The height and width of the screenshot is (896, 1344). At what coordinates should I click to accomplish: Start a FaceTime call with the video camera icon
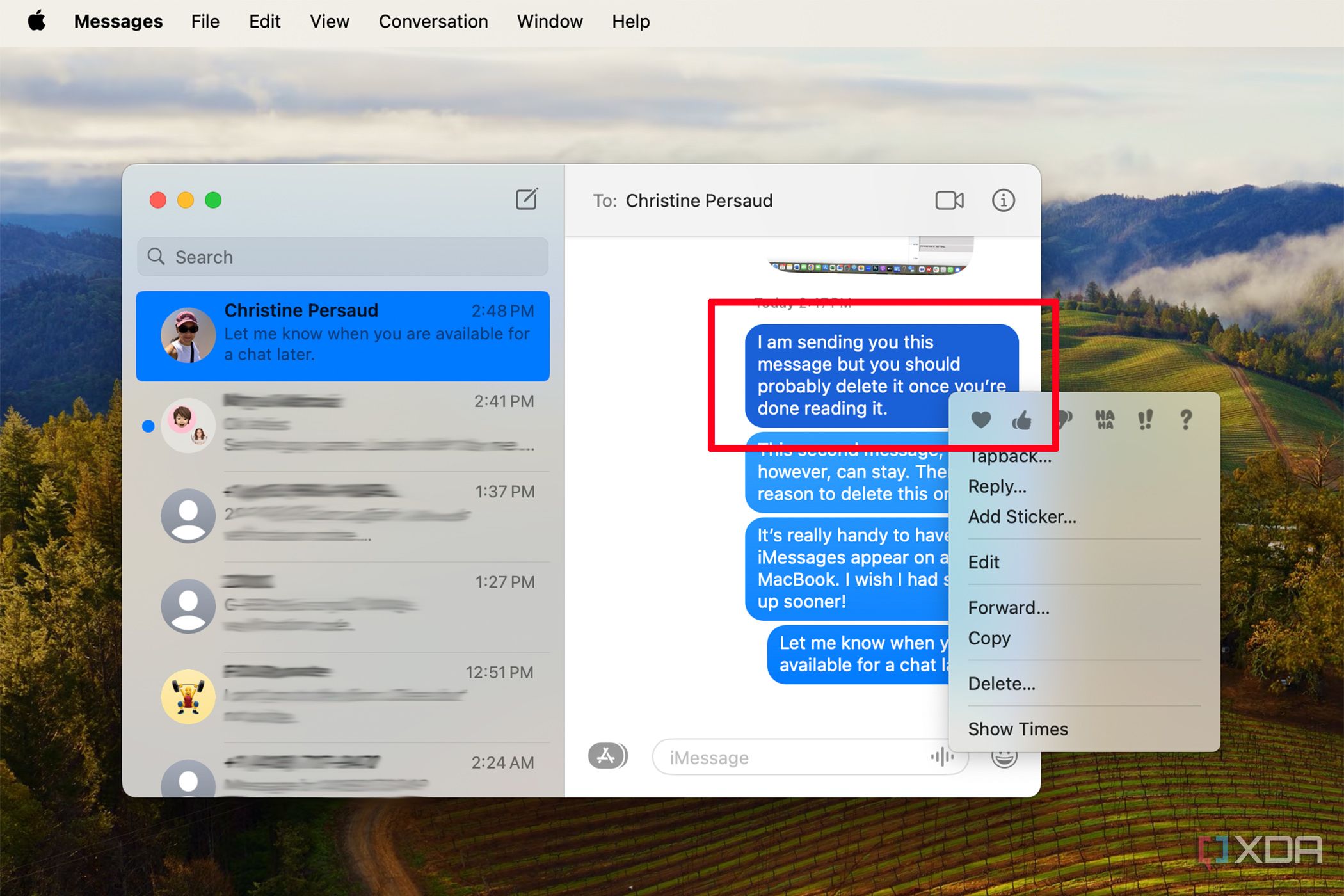pyautogui.click(x=949, y=200)
